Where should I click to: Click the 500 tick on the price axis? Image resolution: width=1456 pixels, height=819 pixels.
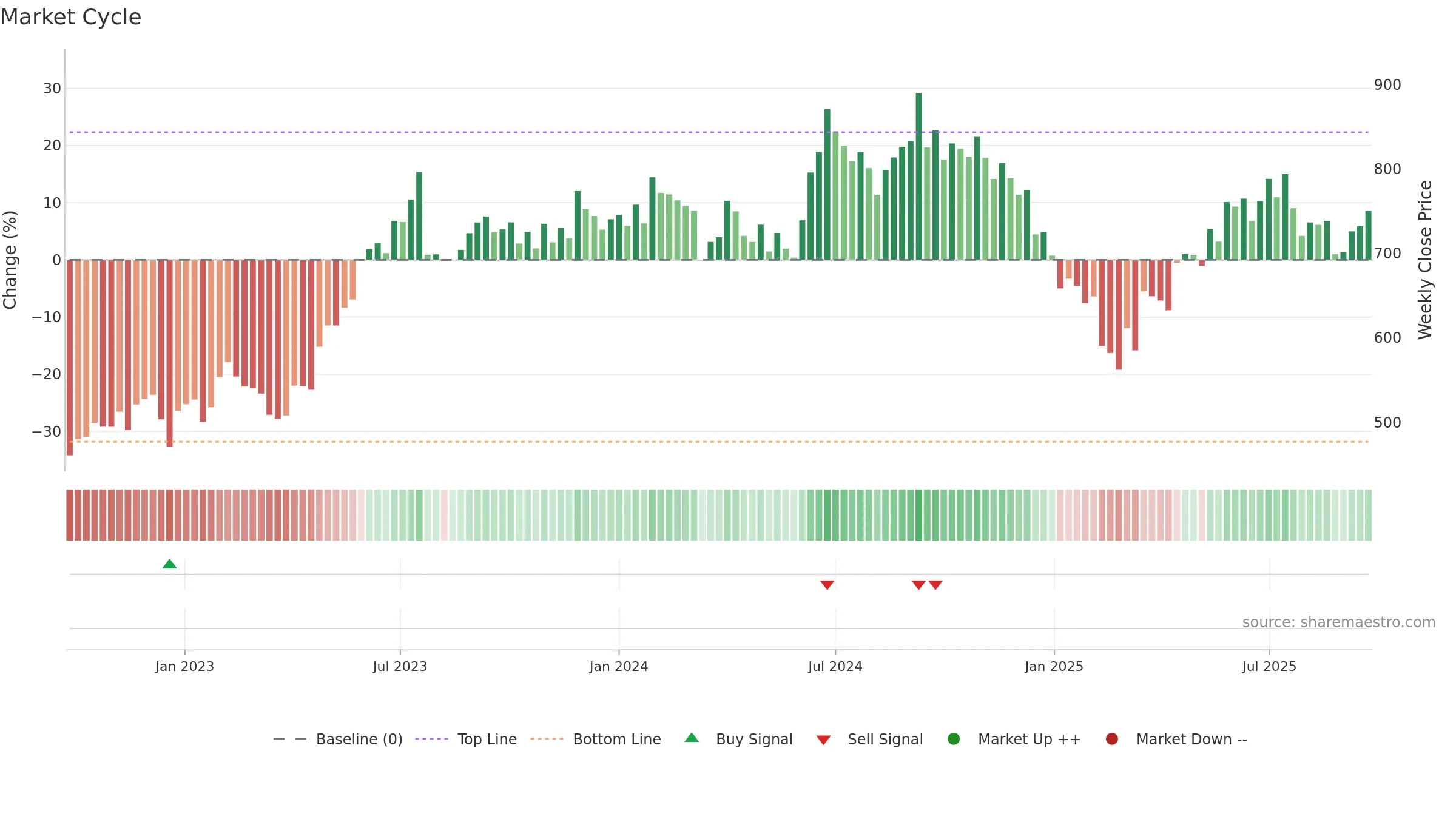click(x=1387, y=423)
